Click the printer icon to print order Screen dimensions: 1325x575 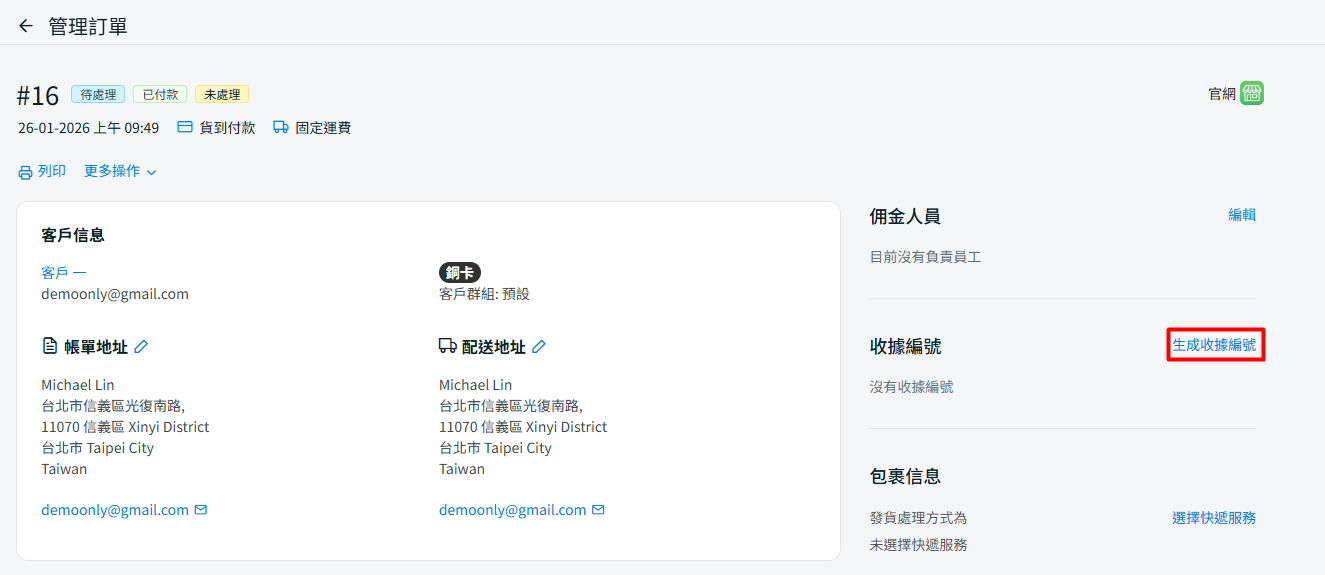25,172
